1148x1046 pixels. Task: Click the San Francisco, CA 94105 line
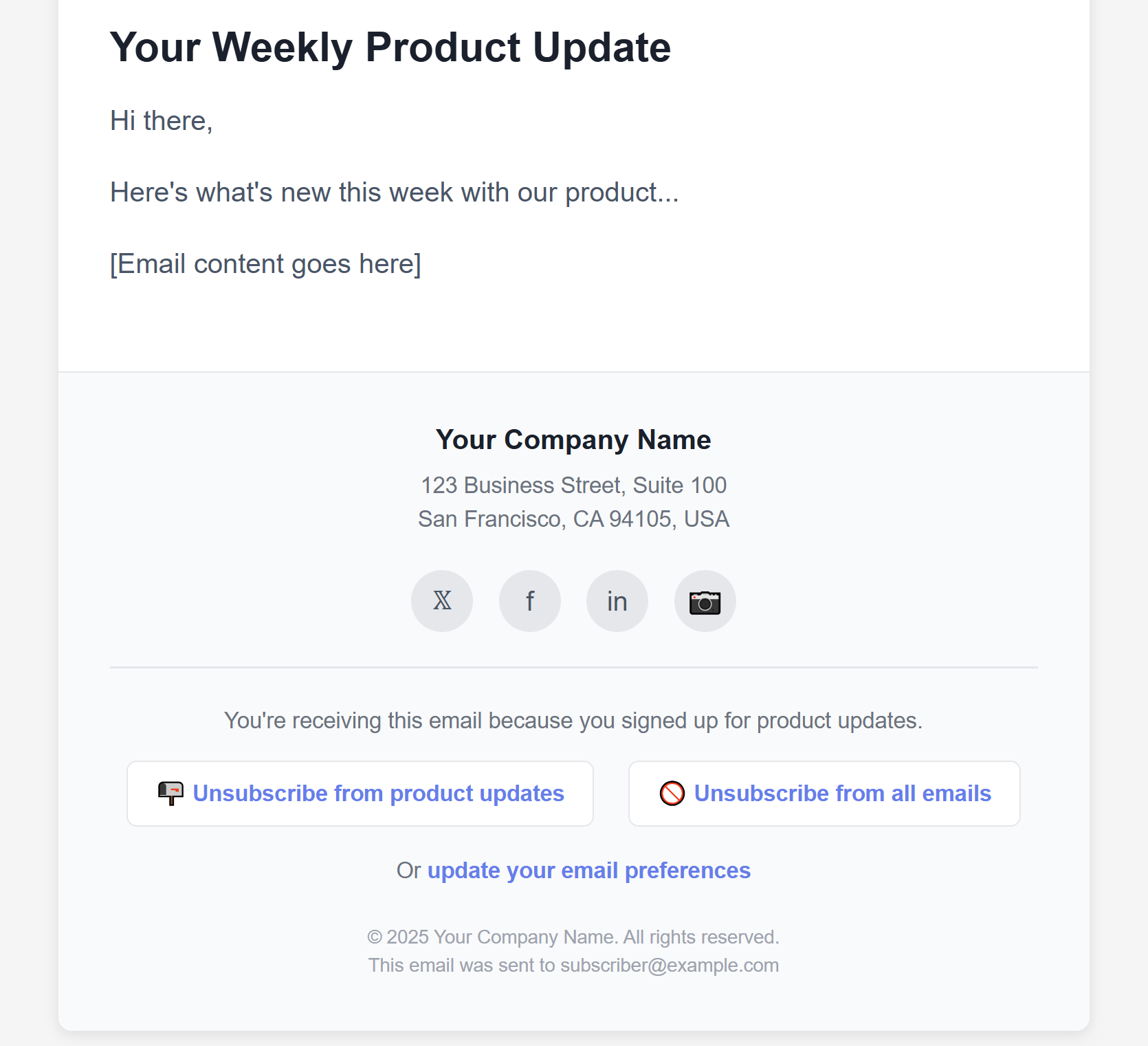[573, 519]
